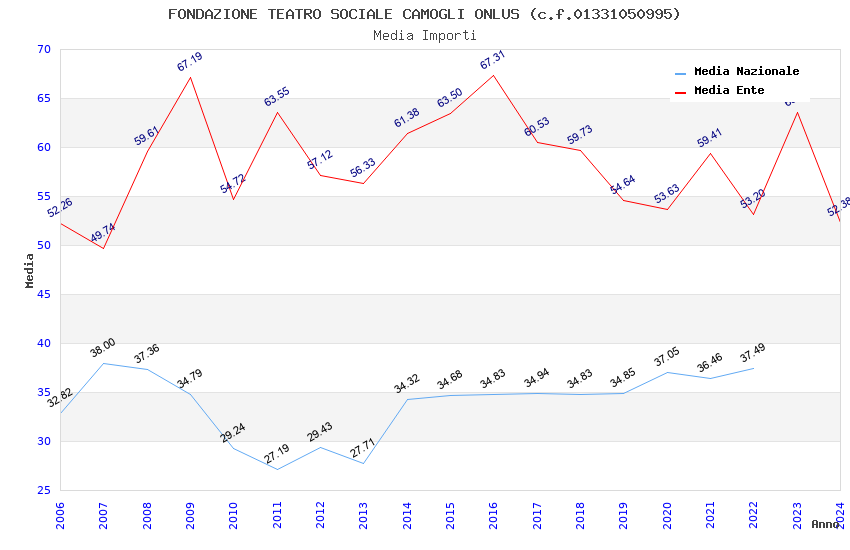Click the 61.38 data label
The height and width of the screenshot is (550, 850).
pyautogui.click(x=407, y=118)
